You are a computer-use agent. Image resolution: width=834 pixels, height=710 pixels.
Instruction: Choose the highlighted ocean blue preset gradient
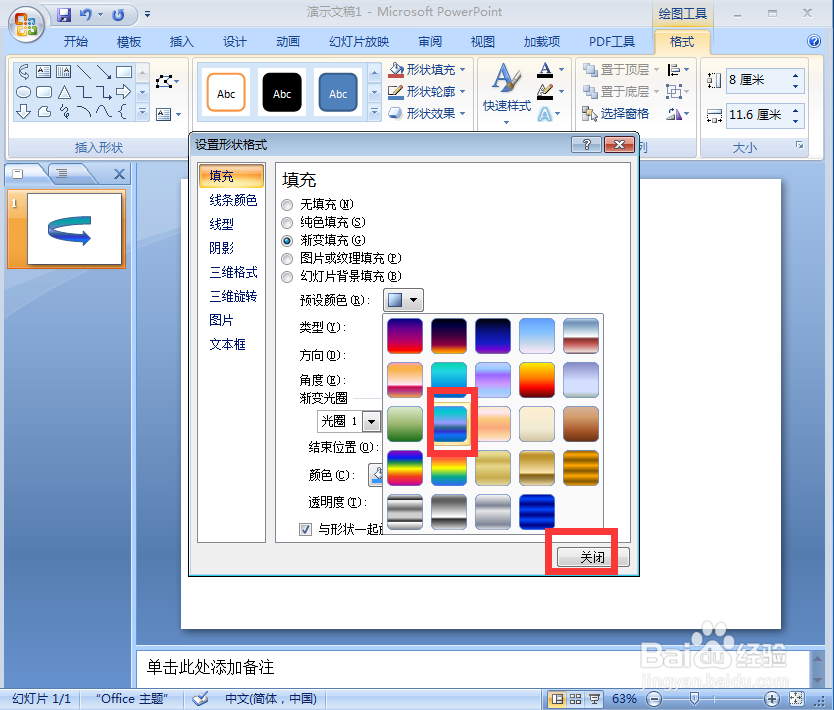coord(449,424)
